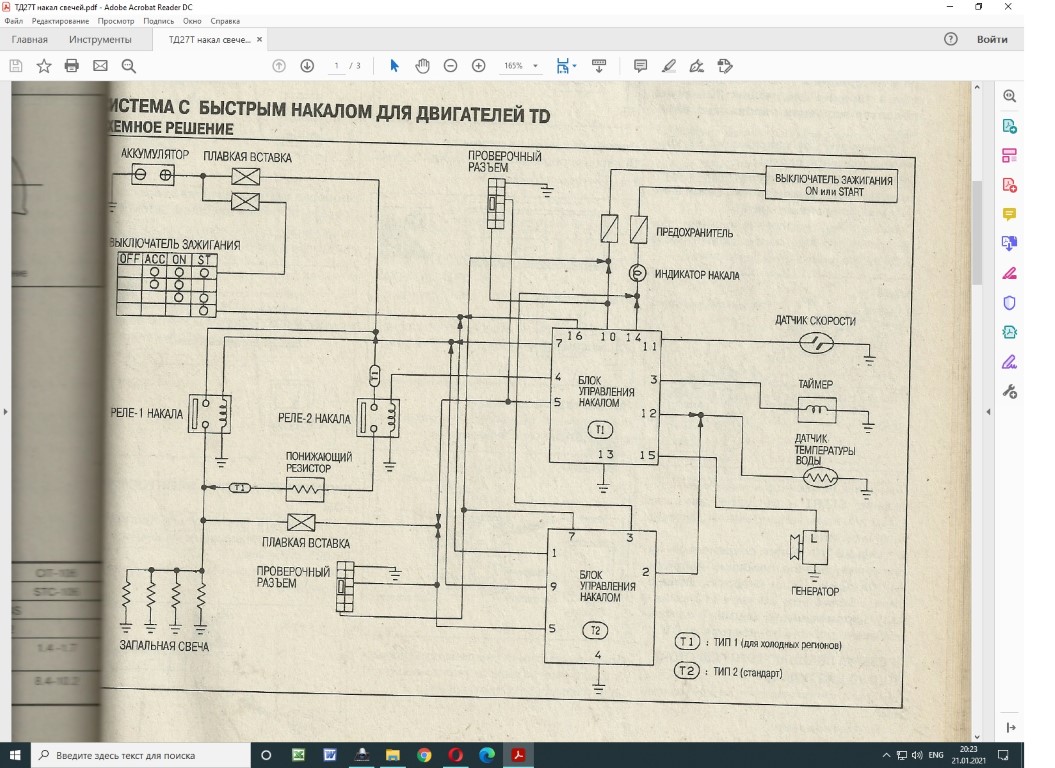Go to the previous page with the up arrow
The height and width of the screenshot is (768, 1055).
click(x=279, y=66)
